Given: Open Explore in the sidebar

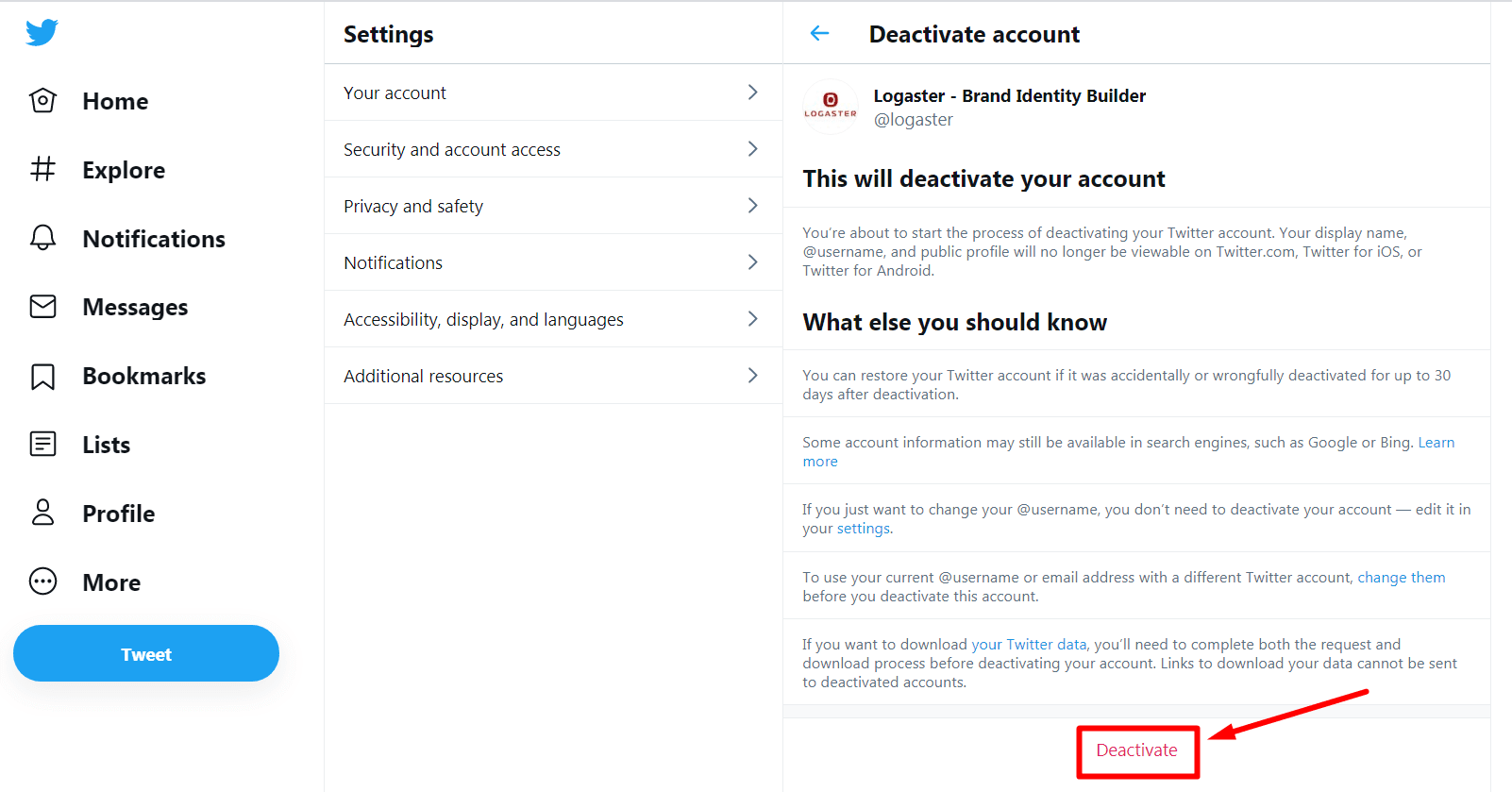Looking at the screenshot, I should point(124,170).
